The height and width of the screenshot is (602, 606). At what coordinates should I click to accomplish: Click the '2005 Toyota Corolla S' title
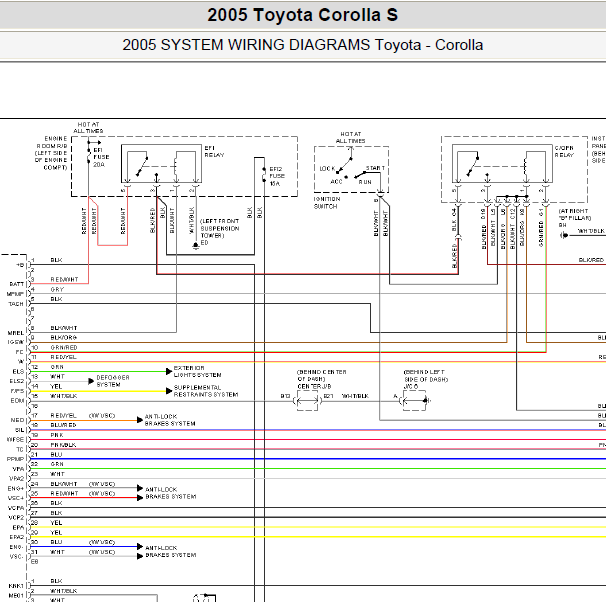(x=302, y=15)
